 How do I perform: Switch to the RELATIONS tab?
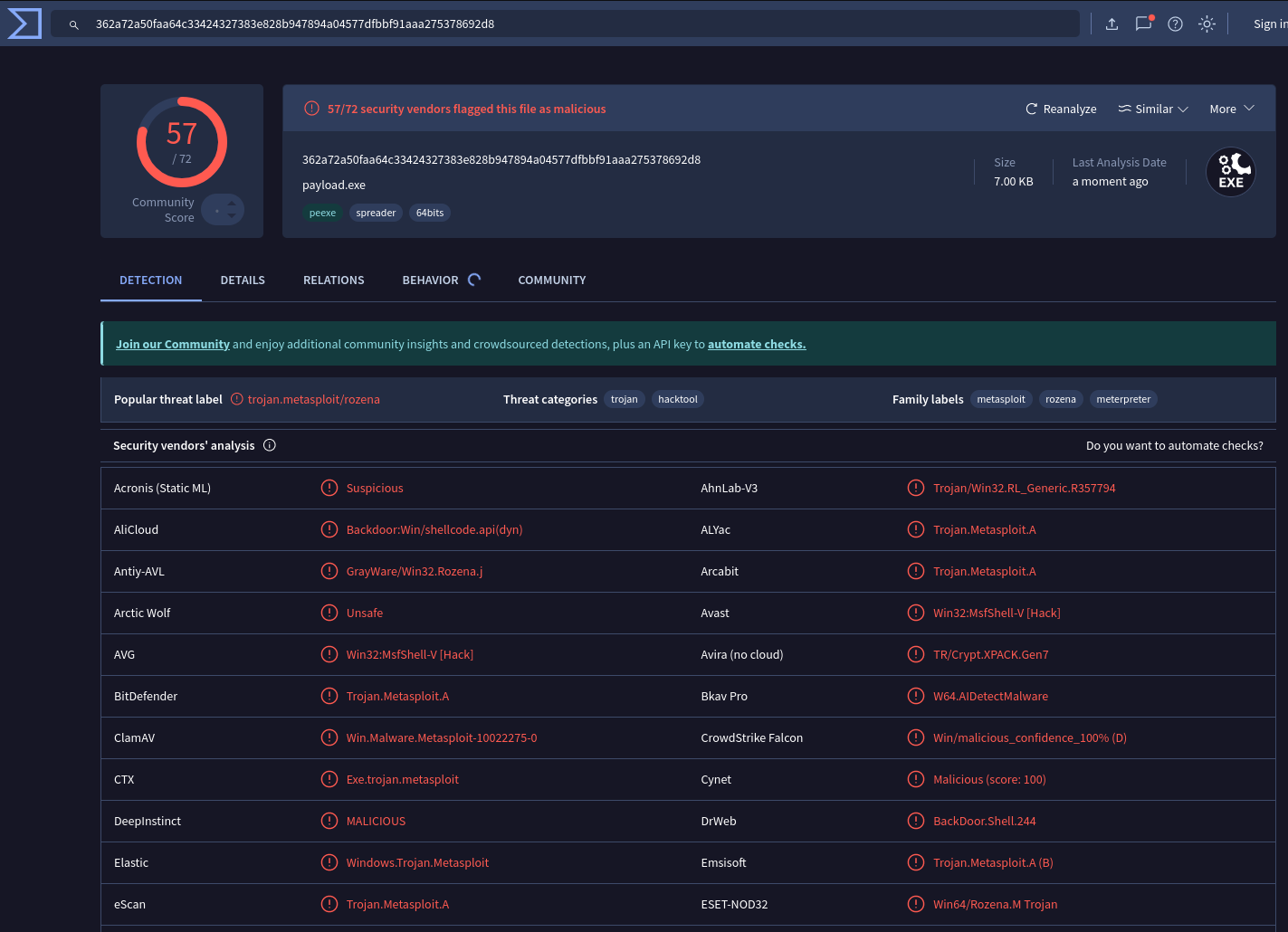[x=334, y=281]
